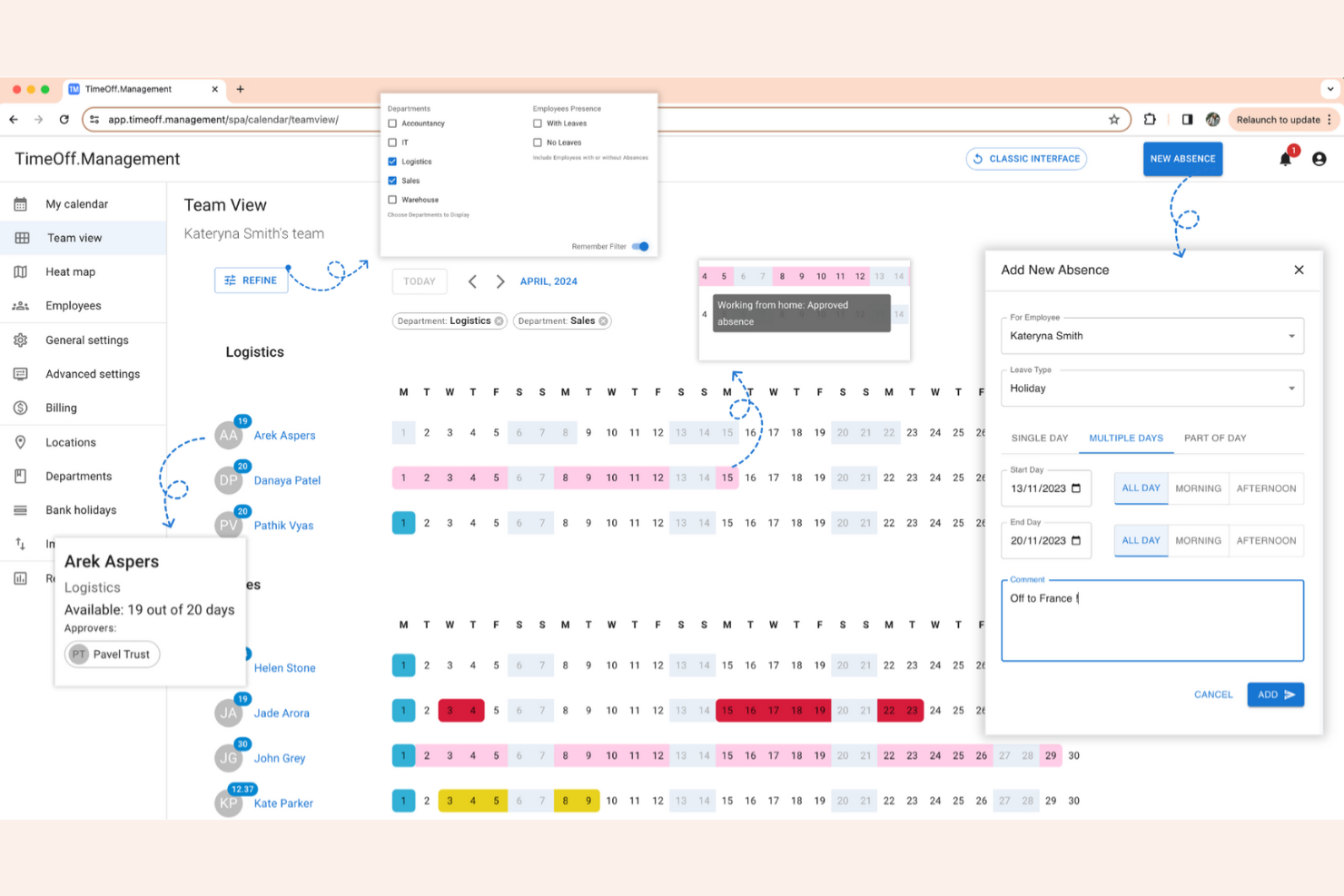Viewport: 1344px width, 896px height.
Task: Check the With Leaves filter
Action: [x=537, y=123]
